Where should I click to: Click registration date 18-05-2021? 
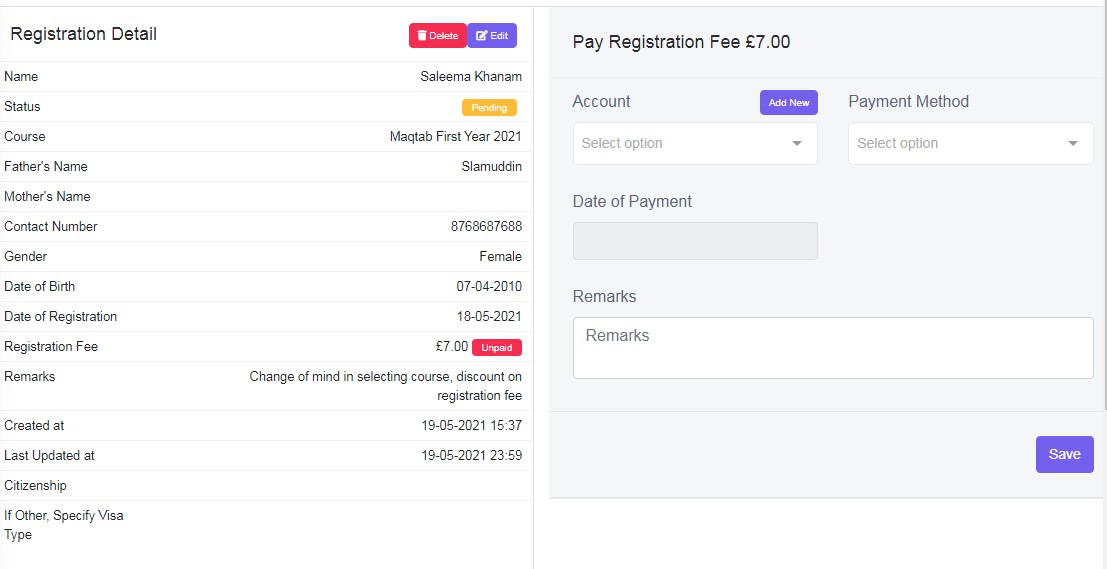coord(489,316)
